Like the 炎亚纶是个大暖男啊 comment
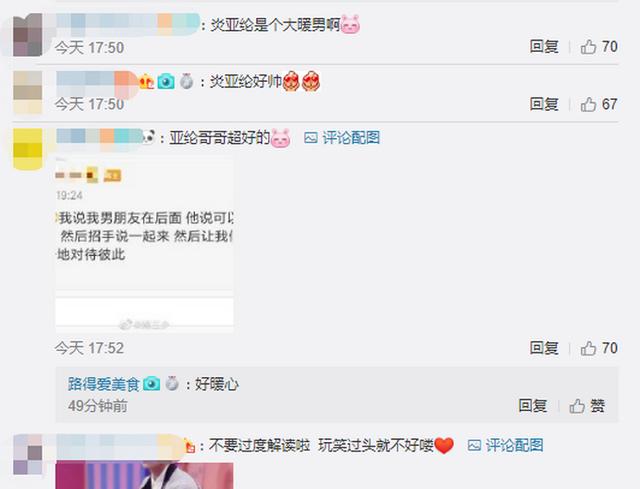This screenshot has width=640, height=489. [599, 47]
